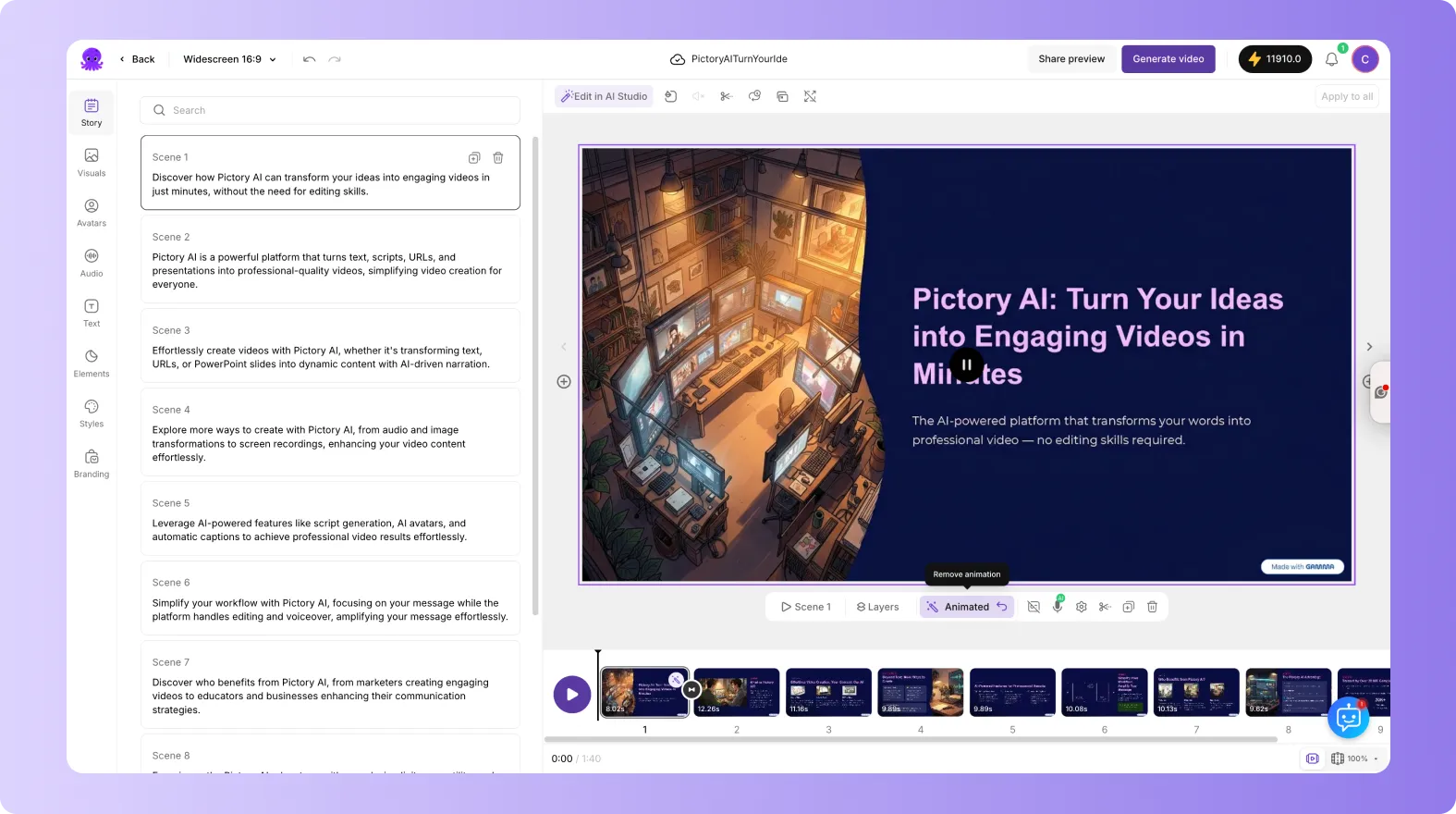
Task: Remove animation with the undo arrow
Action: tap(1002, 607)
